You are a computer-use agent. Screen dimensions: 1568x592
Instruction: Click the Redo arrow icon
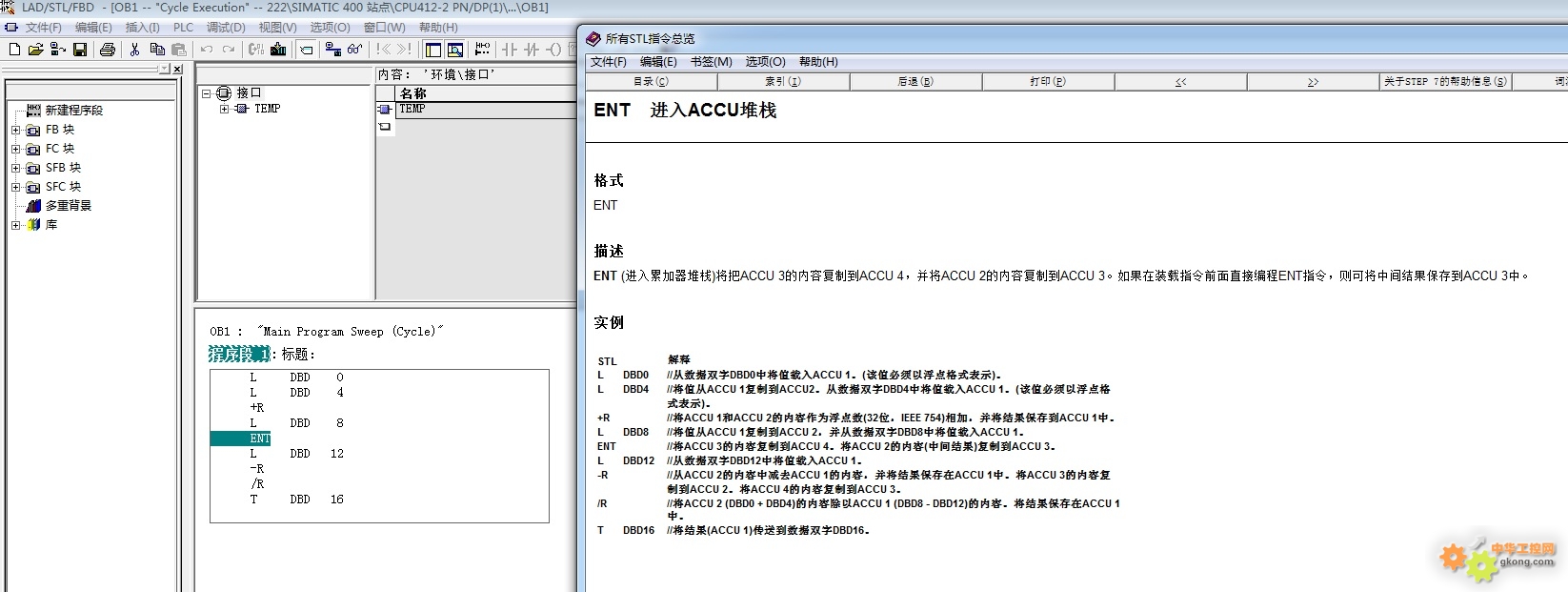pos(228,49)
